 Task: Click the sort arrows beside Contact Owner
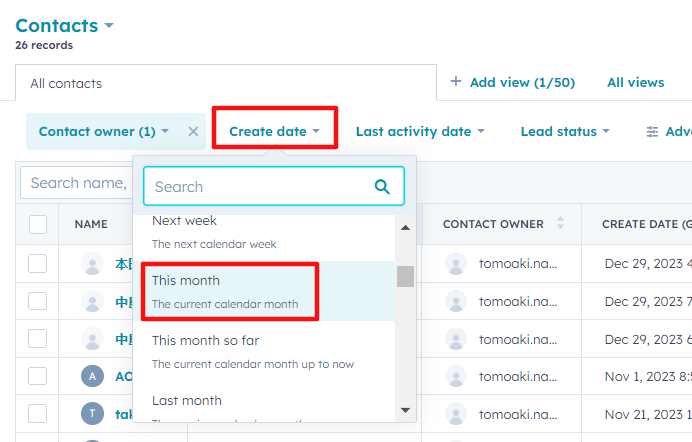(x=560, y=224)
